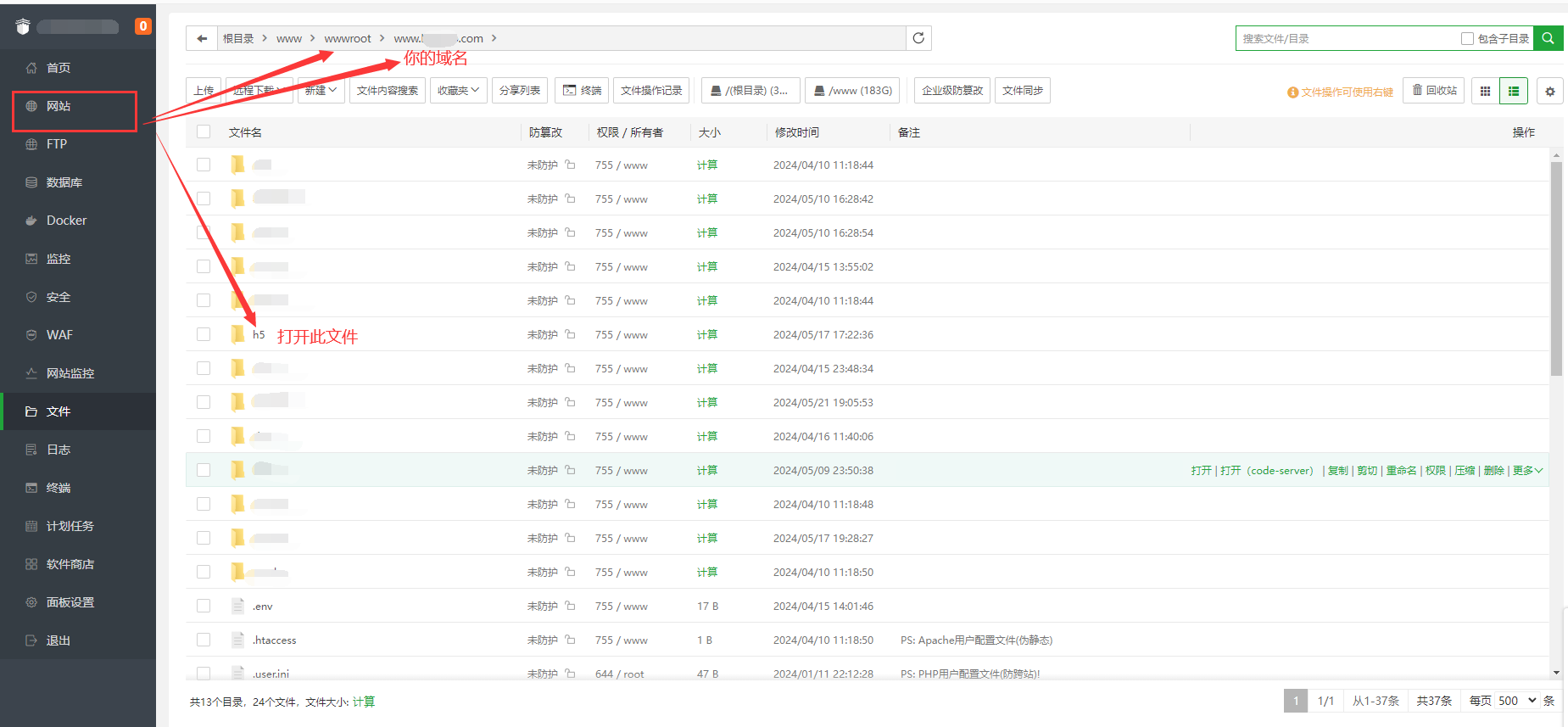
Task: Toggle the select-all checkbox in header
Action: pos(204,131)
